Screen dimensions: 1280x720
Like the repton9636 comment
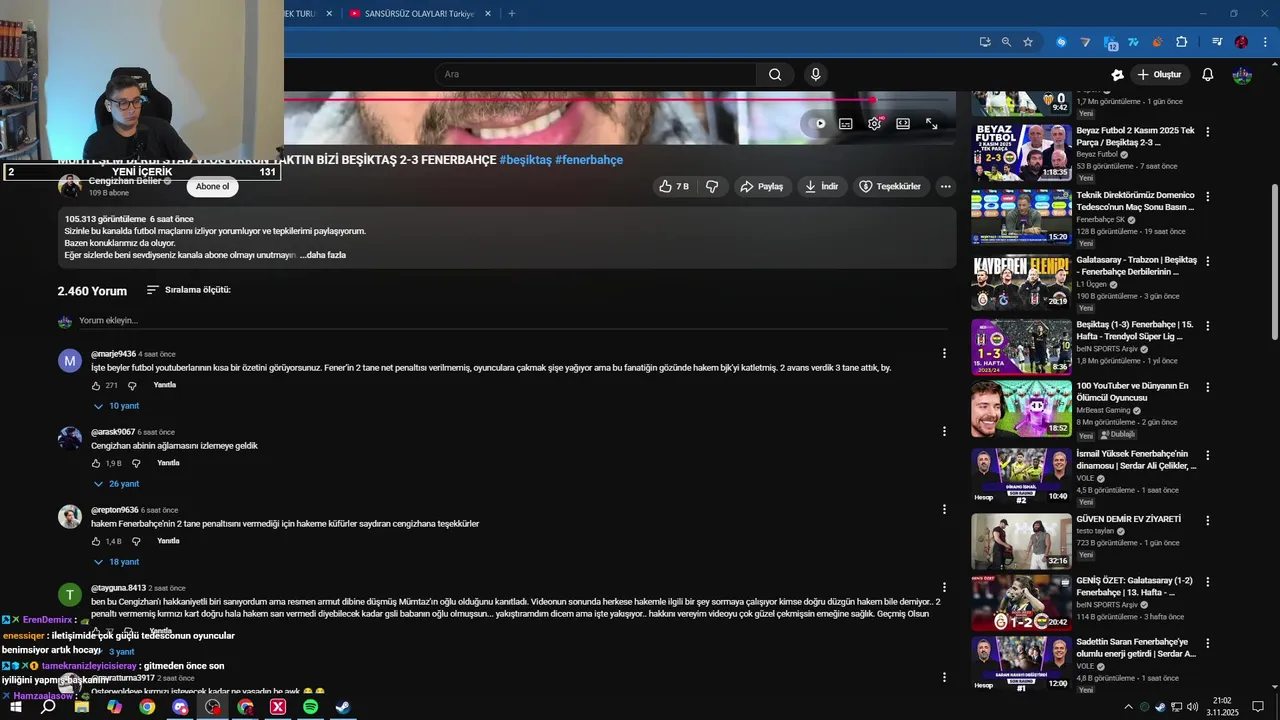[97, 541]
